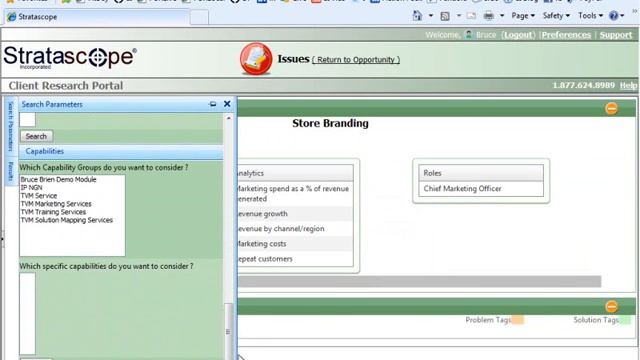
Task: Click the Roles column header
Action: pos(481,173)
